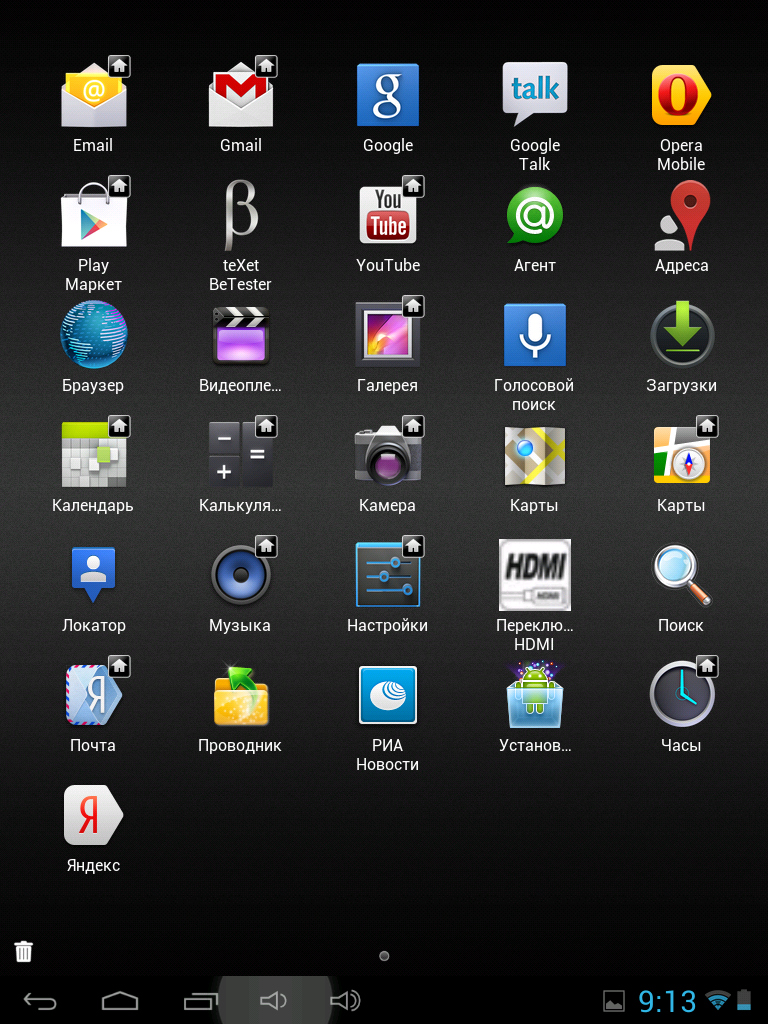Viewport: 768px width, 1024px height.
Task: Open Загрузки downloads
Action: 681,334
